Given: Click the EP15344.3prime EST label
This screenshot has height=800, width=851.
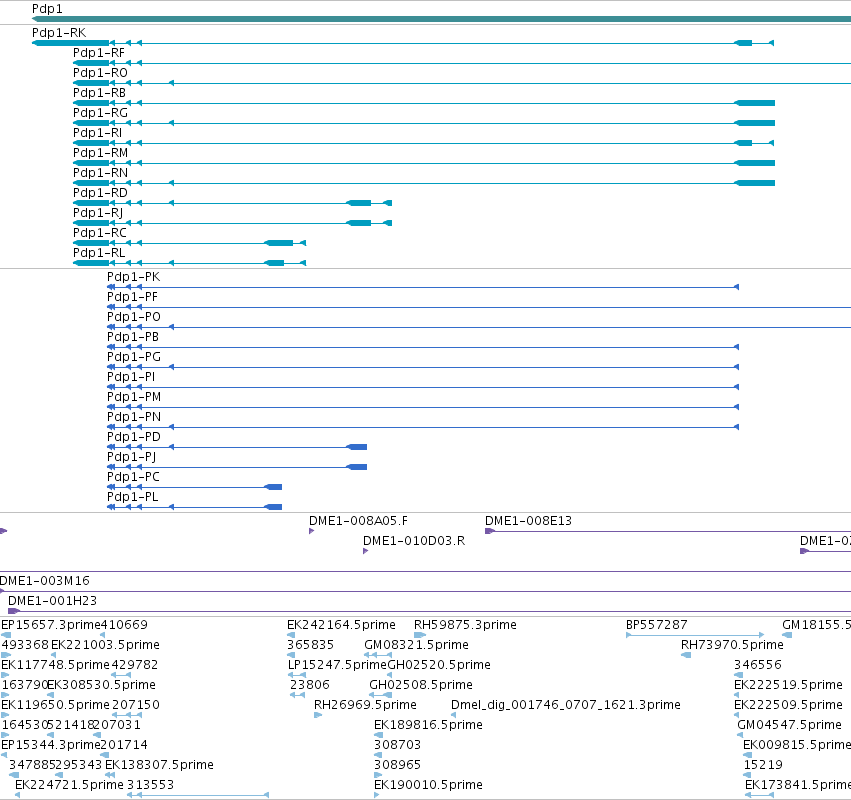Looking at the screenshot, I should (x=51, y=745).
